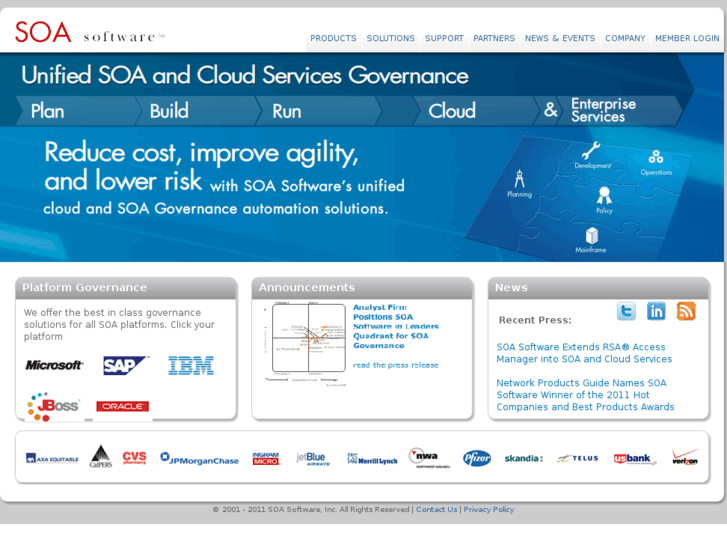
Task: Select the Run banner tab
Action: pyautogui.click(x=319, y=111)
